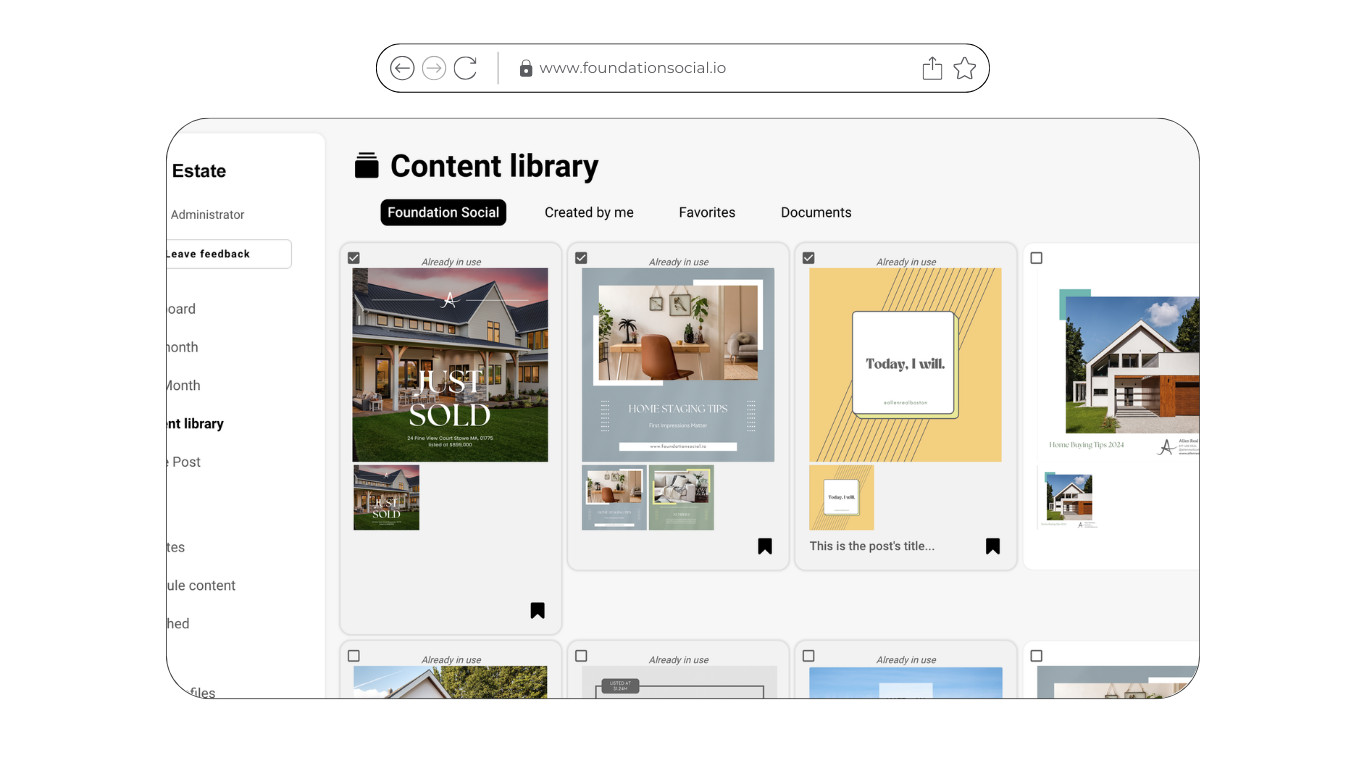This screenshot has height=768, width=1366.
Task: Click the bookmark icon on the Today, I will card
Action: (x=993, y=546)
